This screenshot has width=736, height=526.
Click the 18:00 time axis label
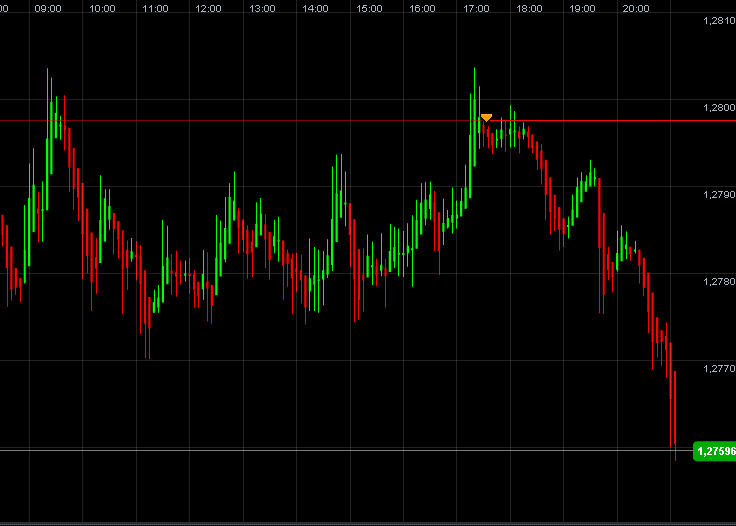(x=529, y=8)
